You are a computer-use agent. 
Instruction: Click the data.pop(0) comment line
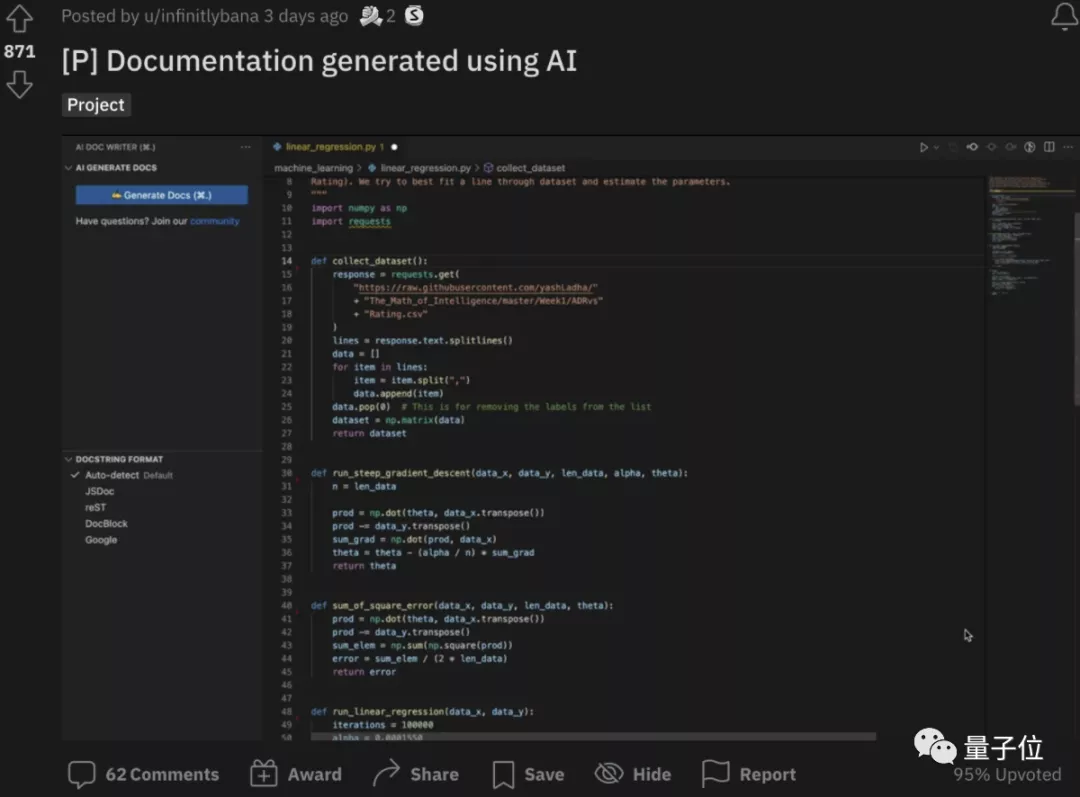point(491,407)
